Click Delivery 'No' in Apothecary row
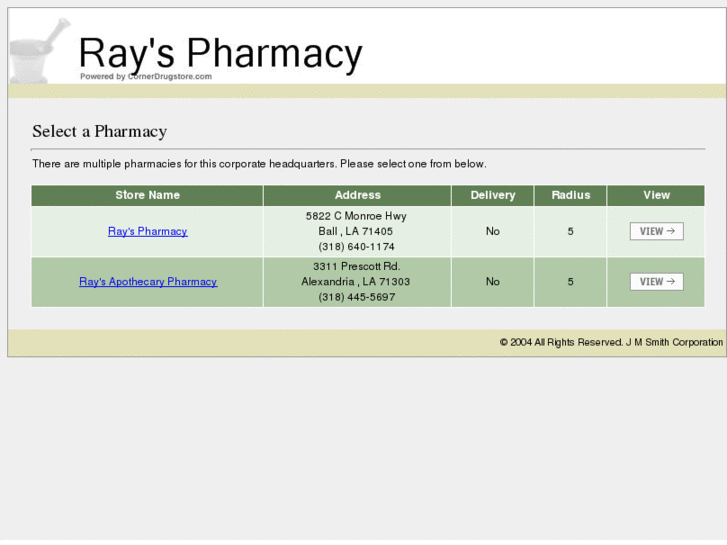 pos(493,282)
